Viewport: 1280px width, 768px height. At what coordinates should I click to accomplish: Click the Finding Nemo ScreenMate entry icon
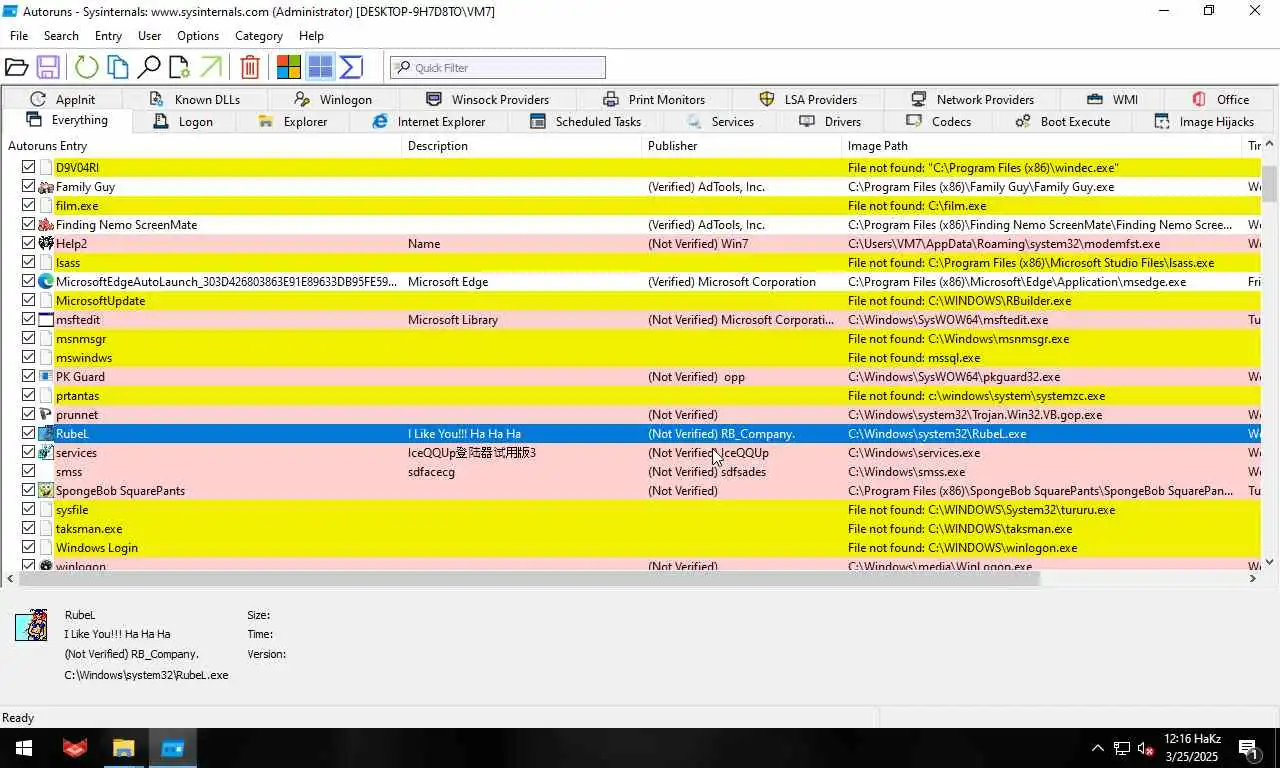(46, 225)
